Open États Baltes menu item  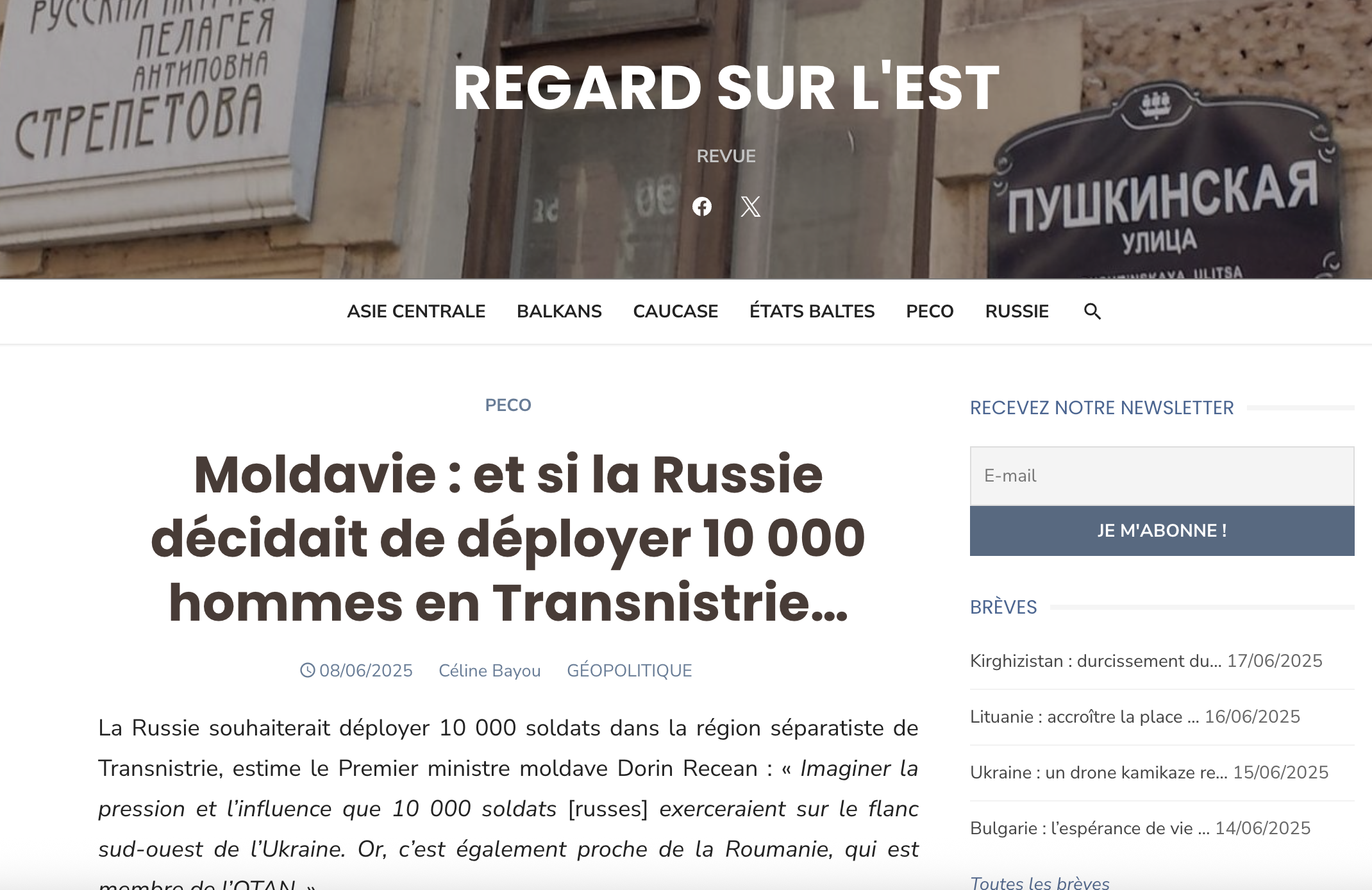click(x=812, y=312)
